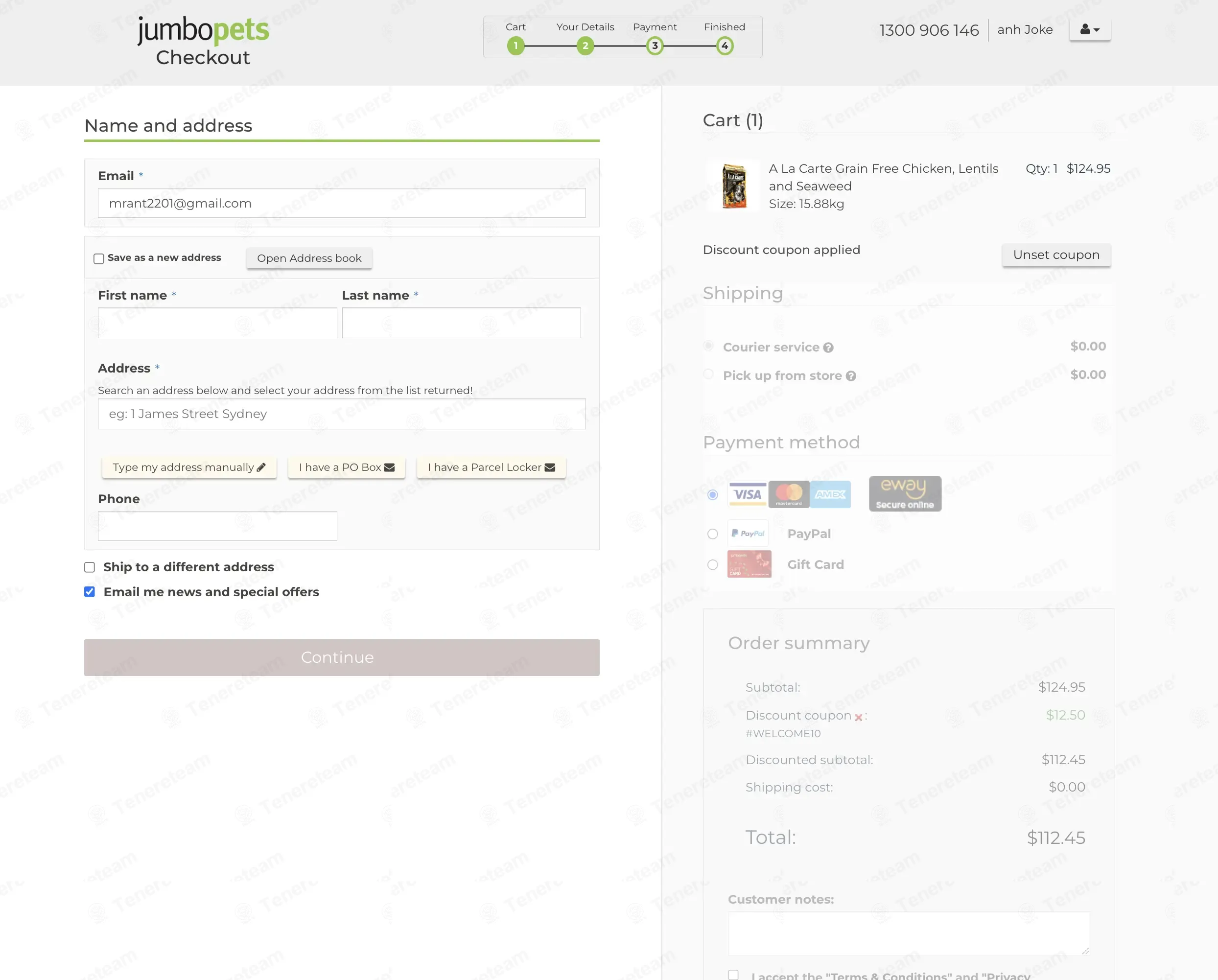Select Pick up from store option
Screen dimensions: 1218x980
pos(708,374)
